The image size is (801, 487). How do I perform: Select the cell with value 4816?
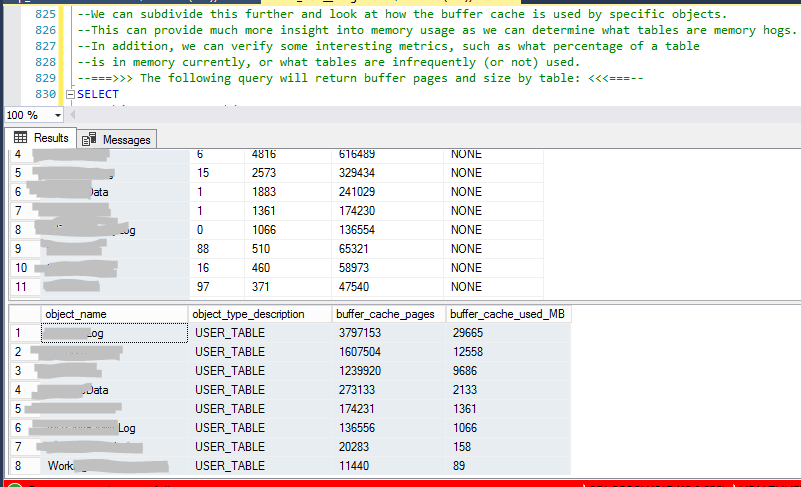pyautogui.click(x=288, y=154)
